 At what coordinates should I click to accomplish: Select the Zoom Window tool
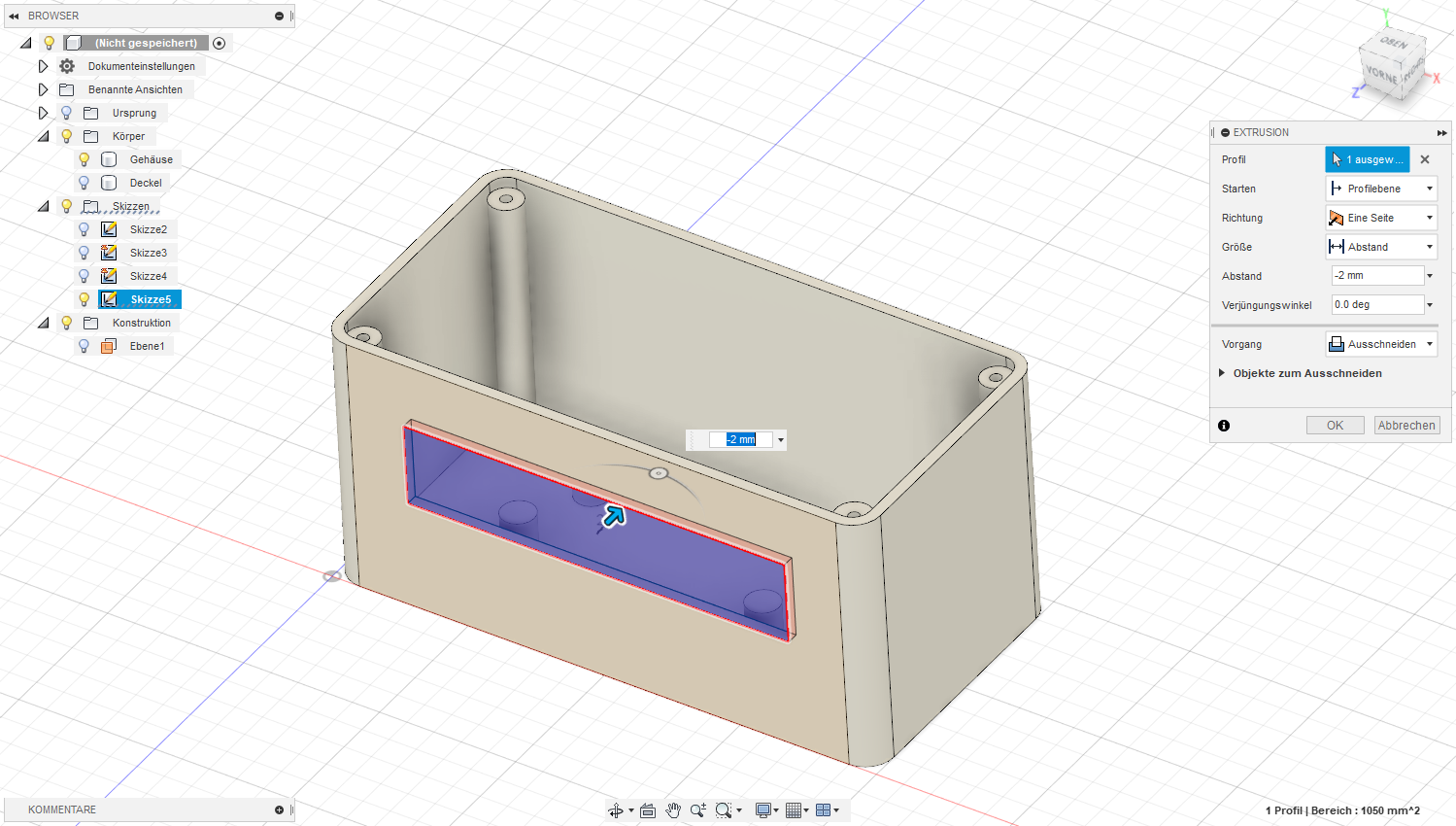tap(724, 810)
